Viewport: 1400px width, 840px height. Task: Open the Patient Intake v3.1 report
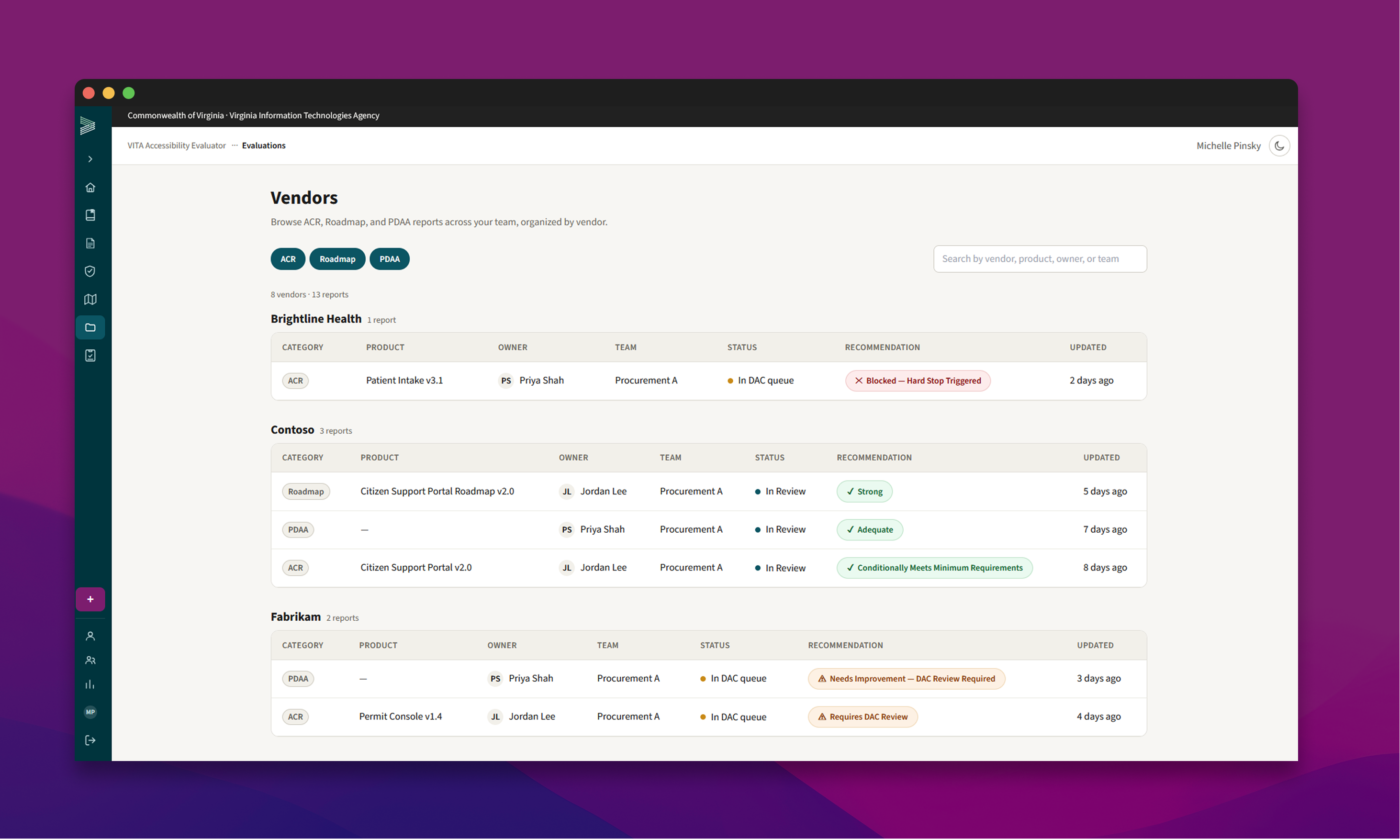tap(404, 381)
